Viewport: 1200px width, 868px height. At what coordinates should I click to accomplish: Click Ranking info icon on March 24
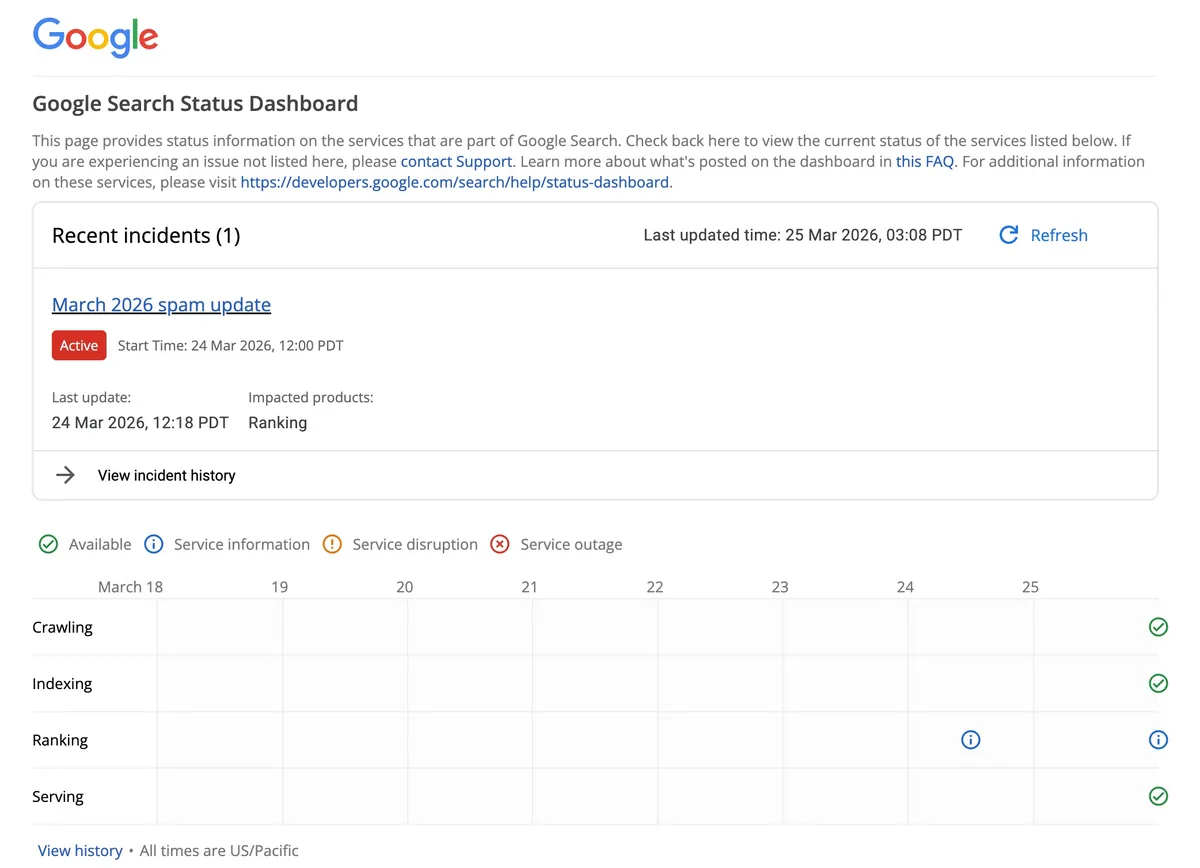point(970,740)
